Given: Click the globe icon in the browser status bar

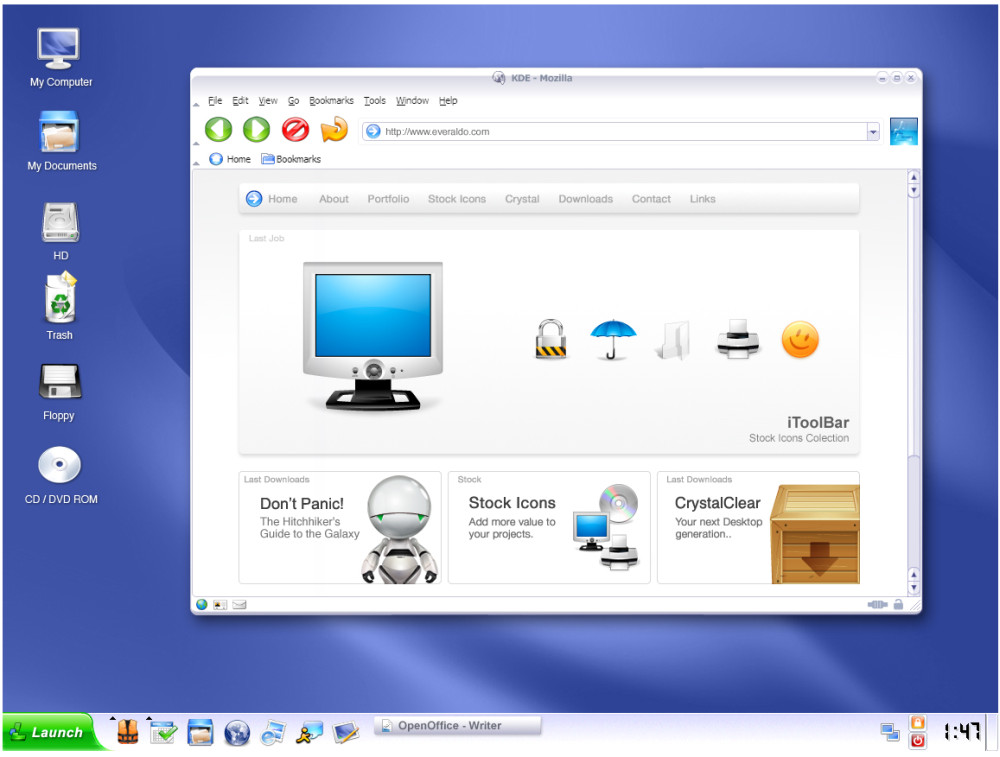Looking at the screenshot, I should pyautogui.click(x=202, y=605).
